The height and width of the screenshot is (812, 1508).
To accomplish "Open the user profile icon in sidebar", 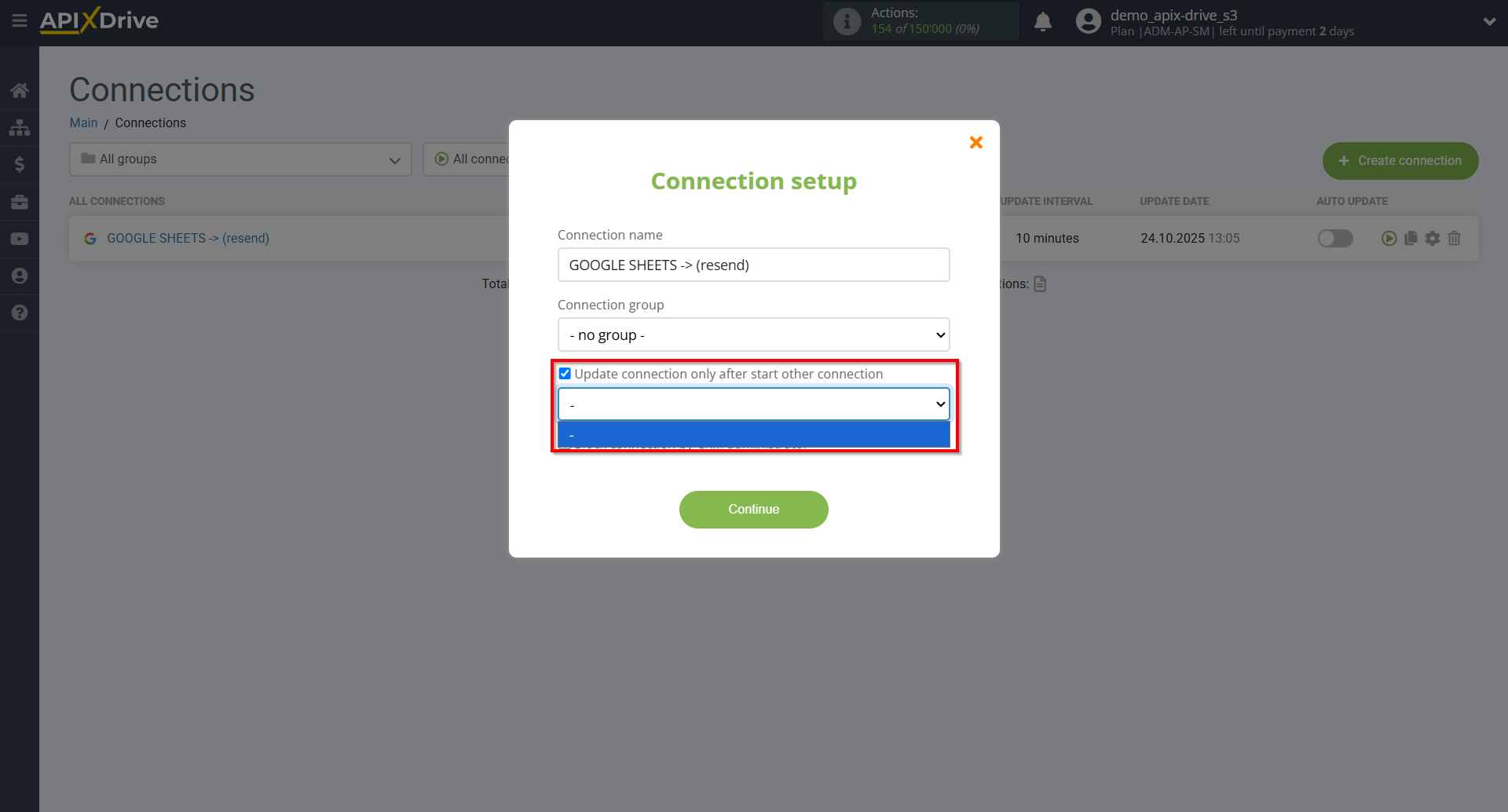I will point(19,276).
